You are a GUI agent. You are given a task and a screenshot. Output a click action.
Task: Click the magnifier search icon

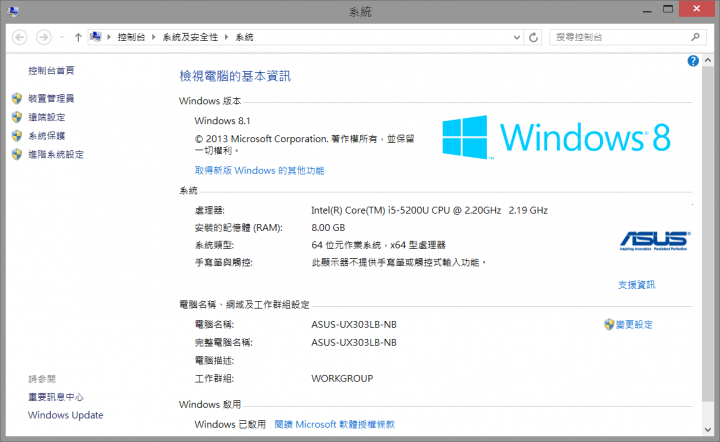(696, 37)
